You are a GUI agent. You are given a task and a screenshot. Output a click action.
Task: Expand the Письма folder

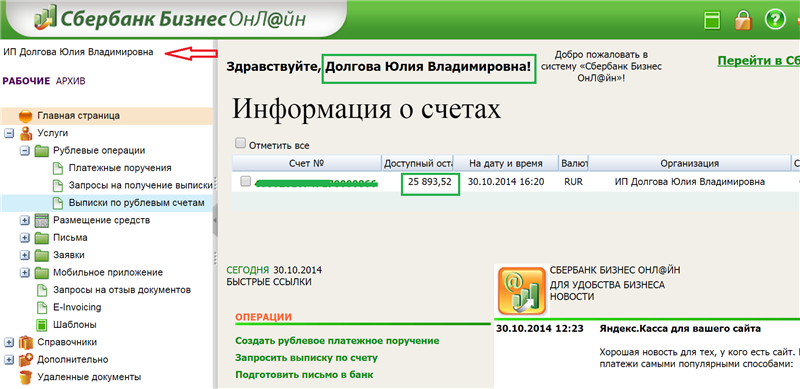(24, 238)
